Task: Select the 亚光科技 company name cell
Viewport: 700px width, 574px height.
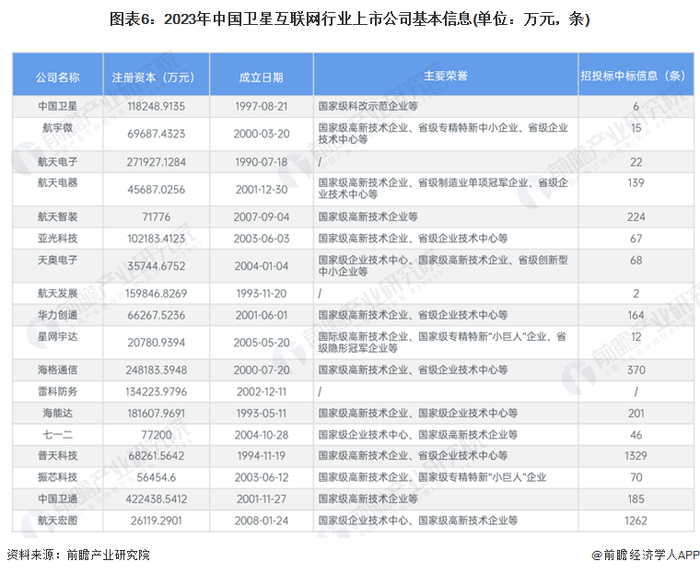Action: click(58, 238)
